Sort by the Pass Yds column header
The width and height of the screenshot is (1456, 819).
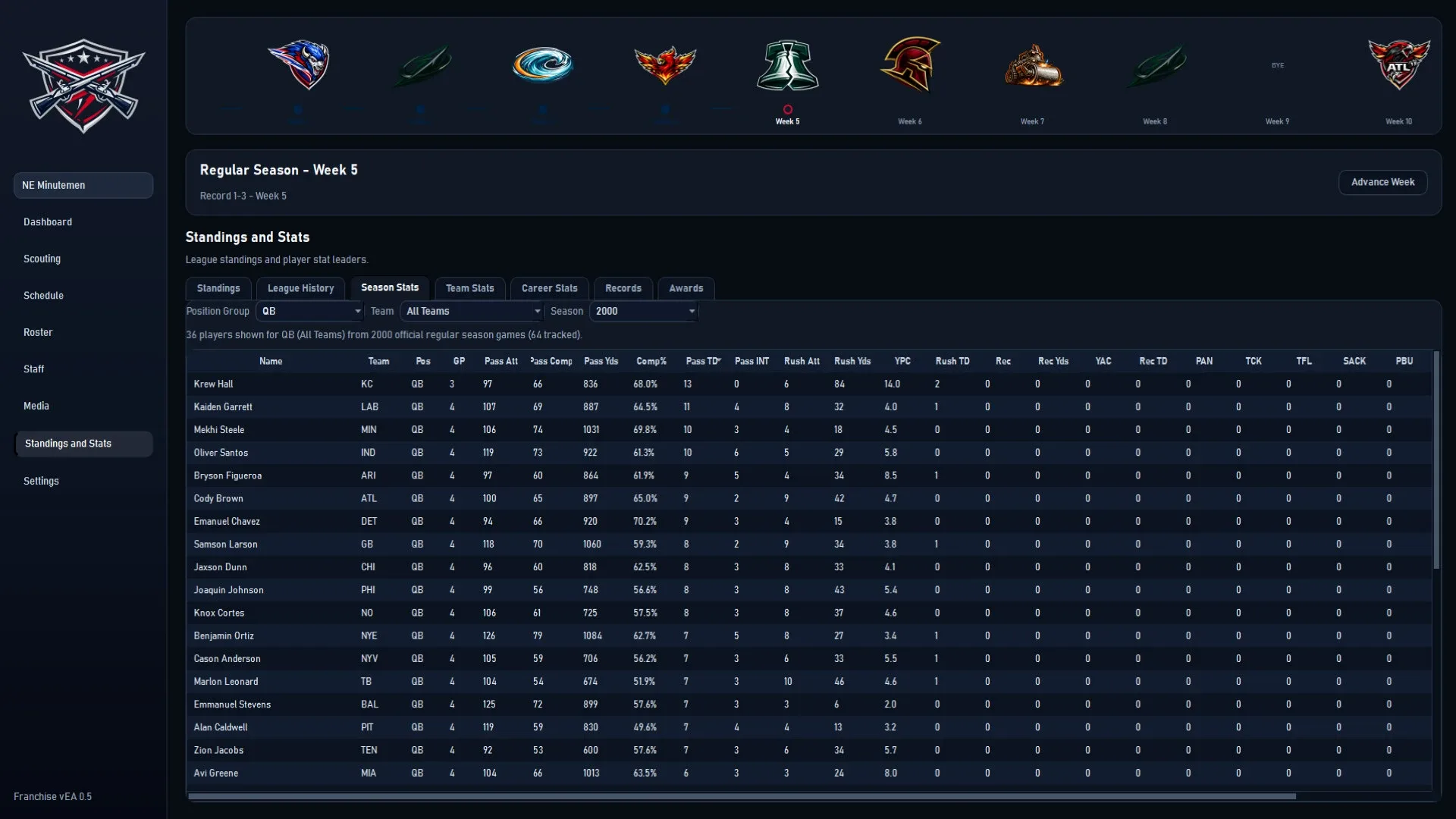(x=601, y=361)
